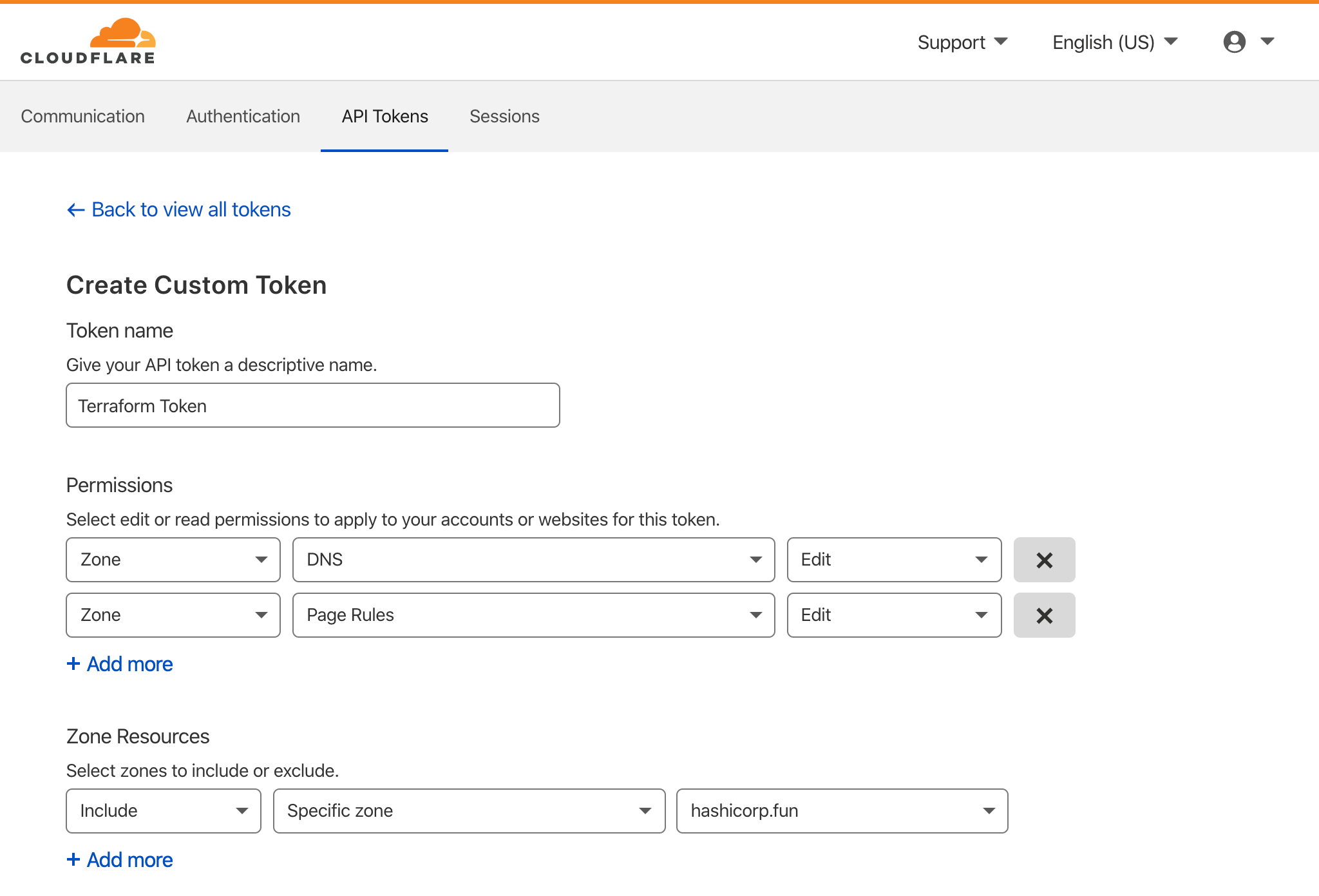This screenshot has width=1319, height=896.
Task: Switch to the Authentication tab
Action: (243, 117)
